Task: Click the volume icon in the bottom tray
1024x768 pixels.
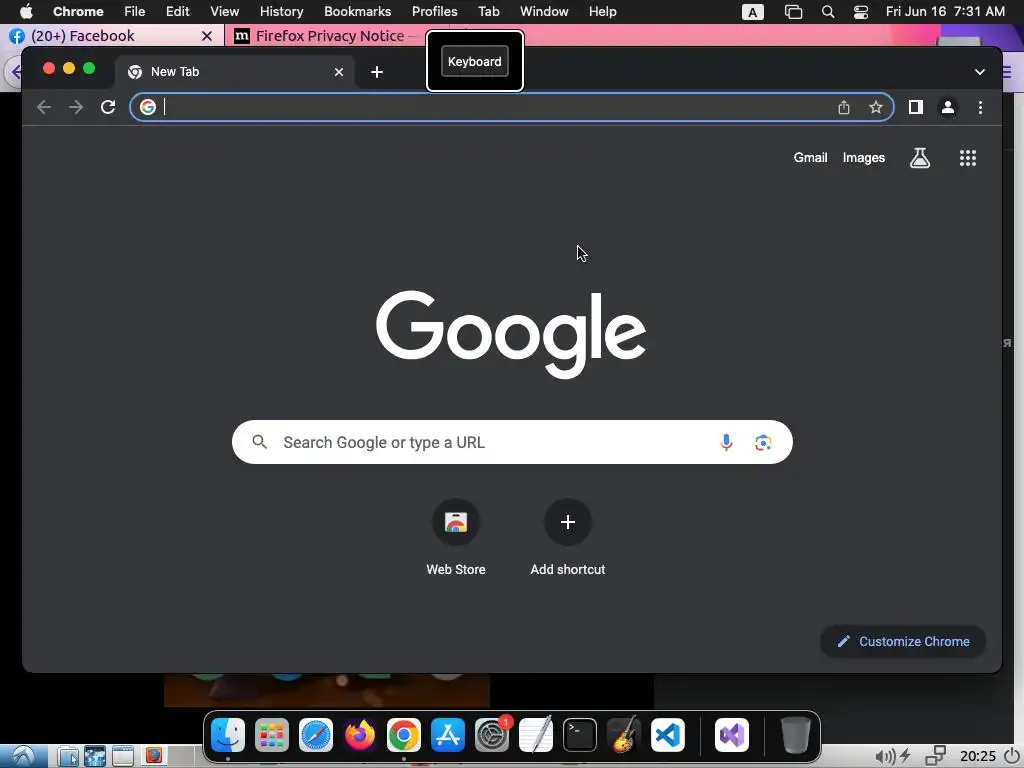Action: tap(885, 756)
